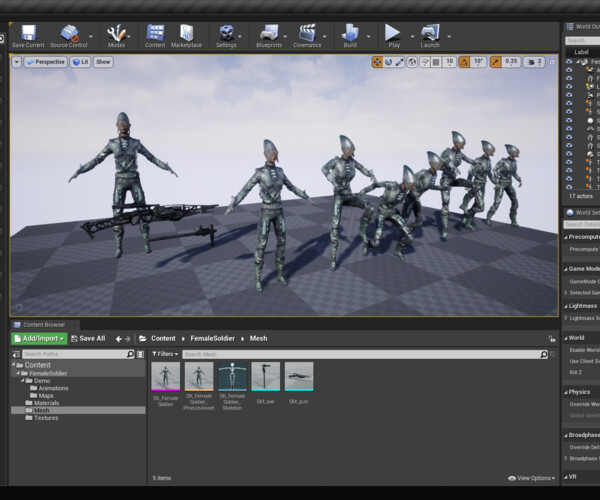
Task: Select the World Outliner tab
Action: pos(582,27)
